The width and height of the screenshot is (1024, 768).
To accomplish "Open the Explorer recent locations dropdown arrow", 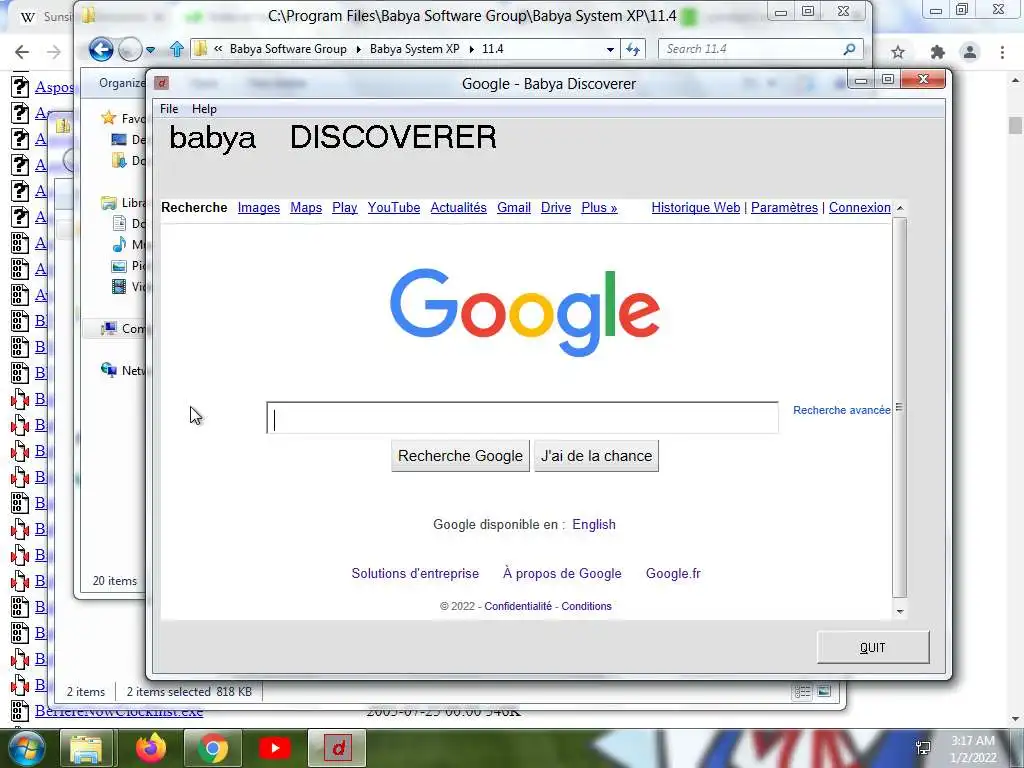I will tap(151, 50).
